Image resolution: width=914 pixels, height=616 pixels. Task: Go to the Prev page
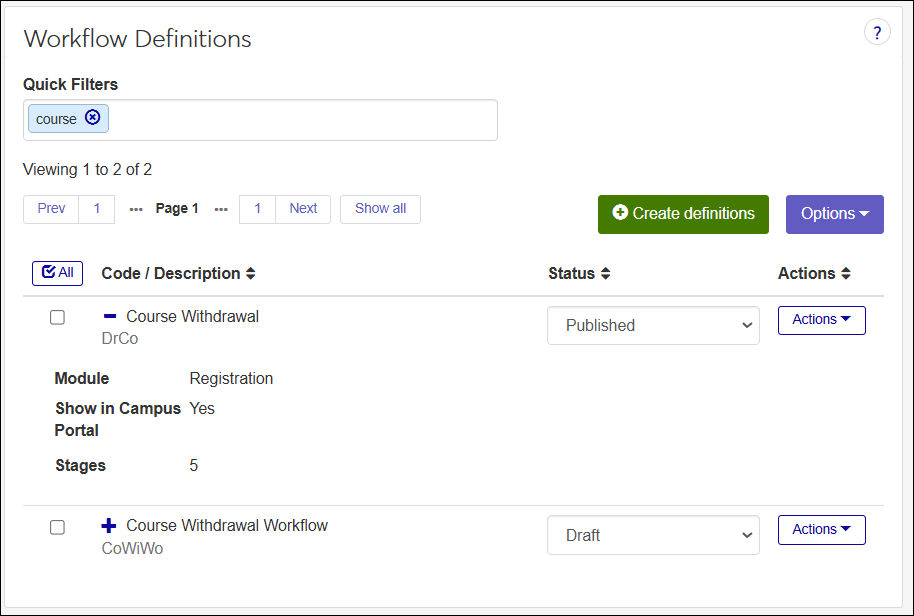click(x=51, y=209)
